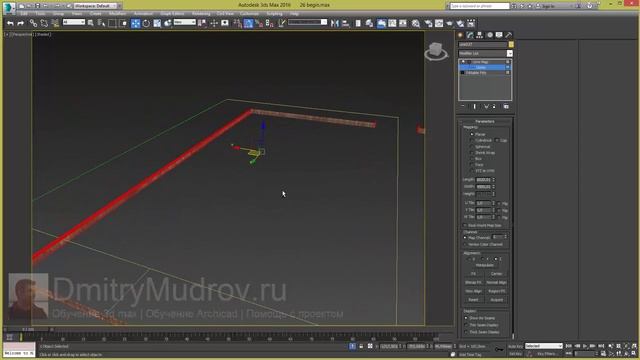Screen dimensions: 640x360
Task: Click the time slider handle on timeline
Action: tap(28, 329)
